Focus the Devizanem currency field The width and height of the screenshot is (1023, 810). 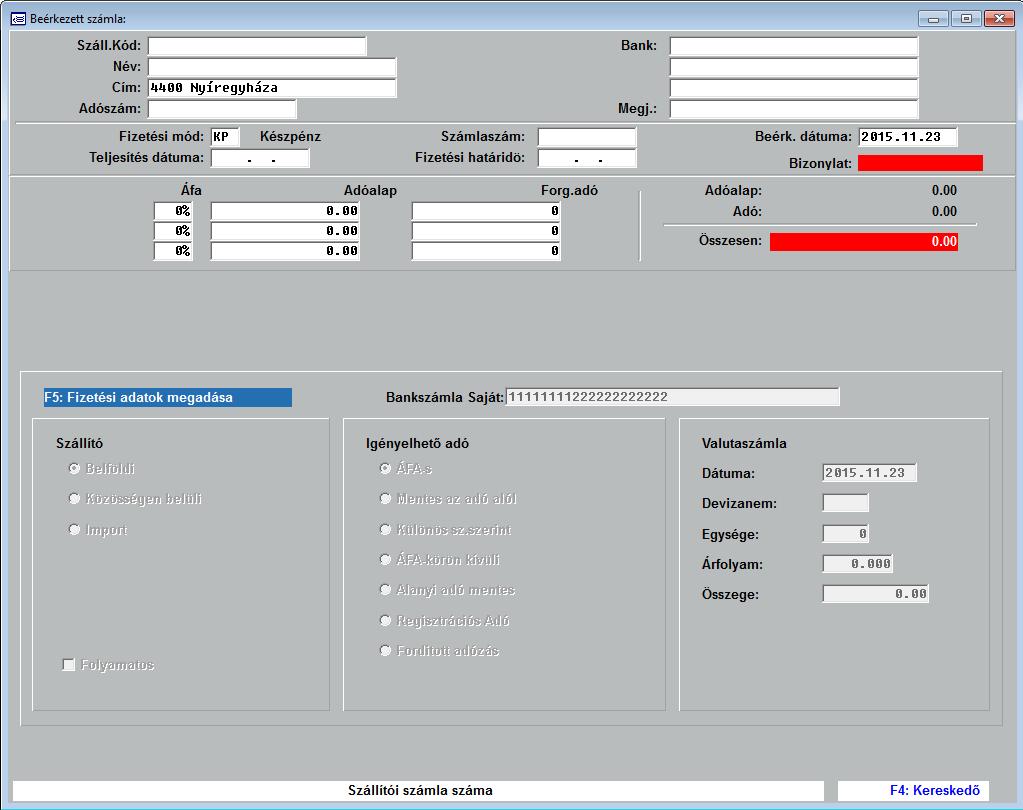coord(846,503)
